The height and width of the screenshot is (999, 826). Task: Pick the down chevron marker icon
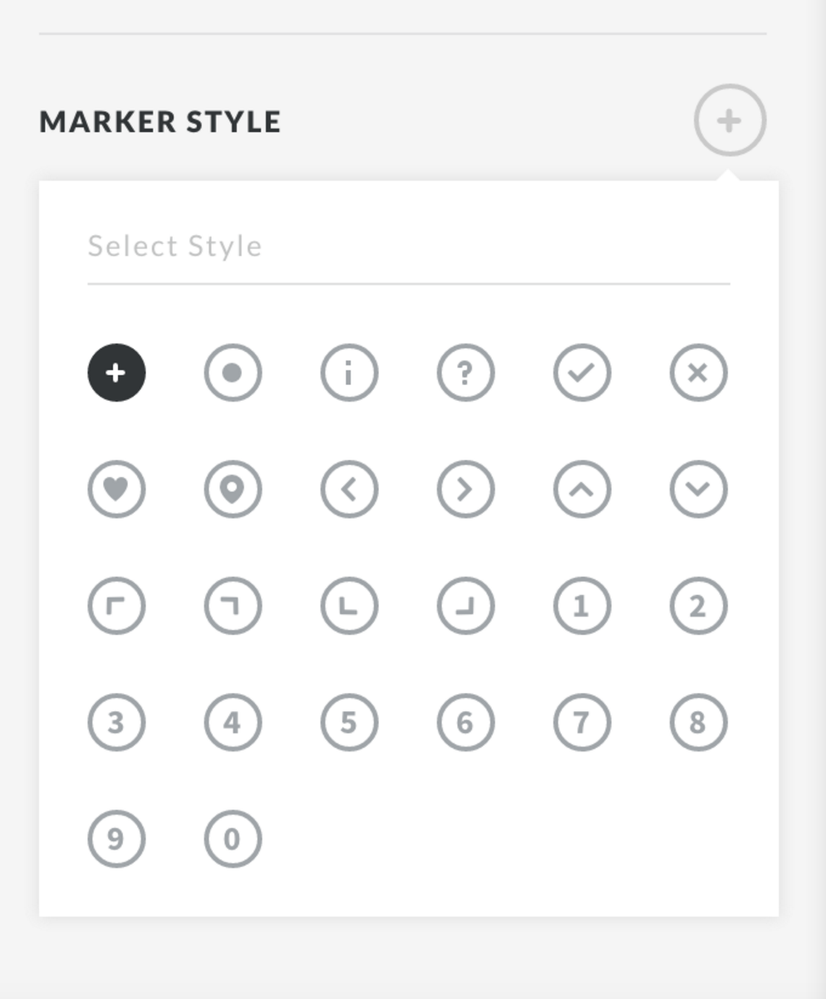tap(698, 489)
